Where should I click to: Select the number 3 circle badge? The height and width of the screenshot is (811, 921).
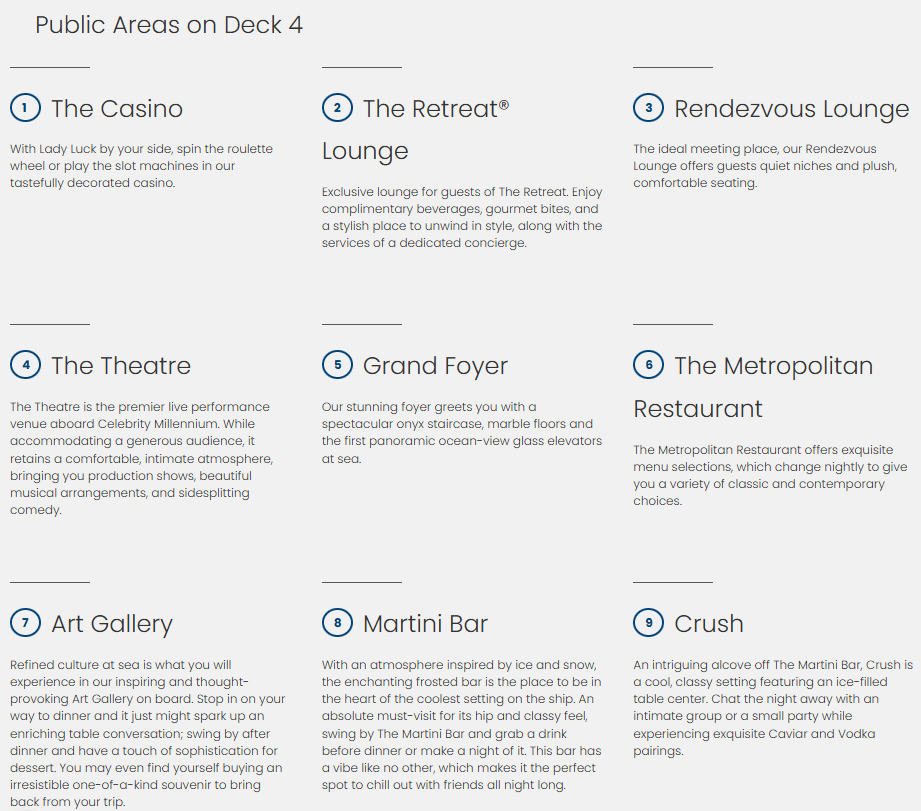tap(648, 108)
